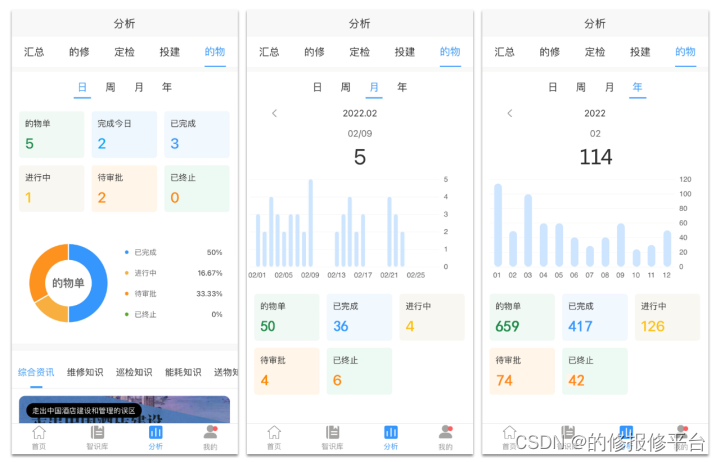Open 维修知识 knowledge tab

(x=85, y=372)
